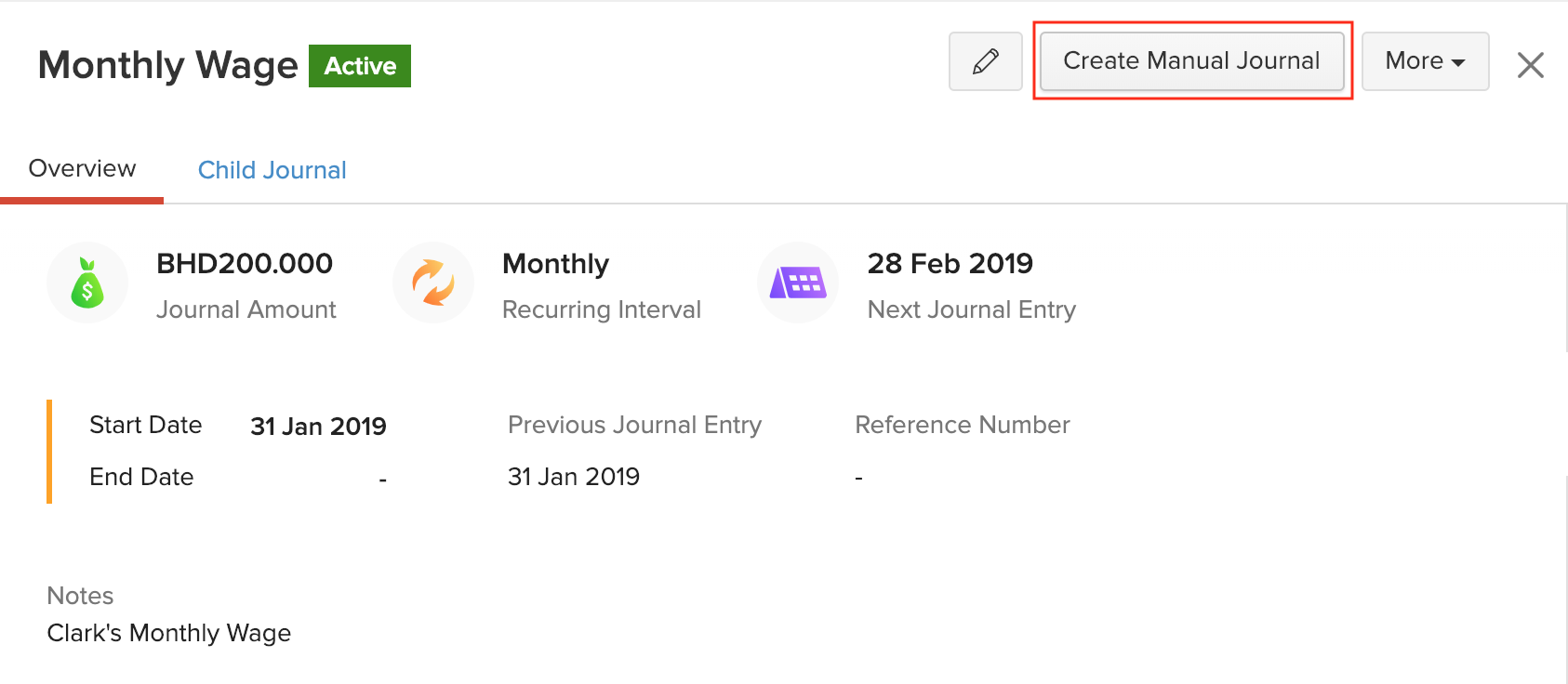Click the orange recurring interval icon
The height and width of the screenshot is (684, 1568).
coord(433,282)
